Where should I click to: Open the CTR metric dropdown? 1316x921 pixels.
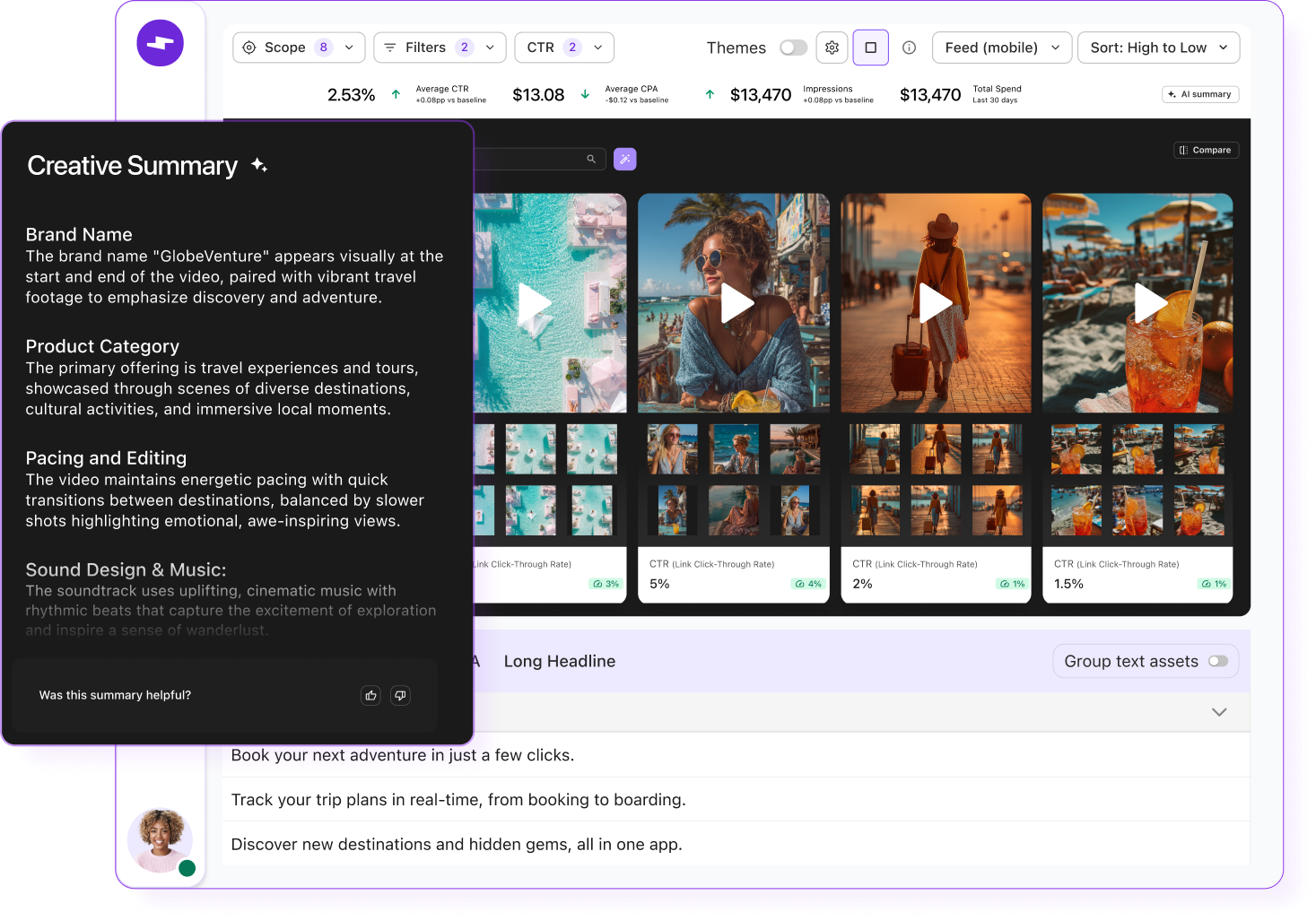(564, 48)
